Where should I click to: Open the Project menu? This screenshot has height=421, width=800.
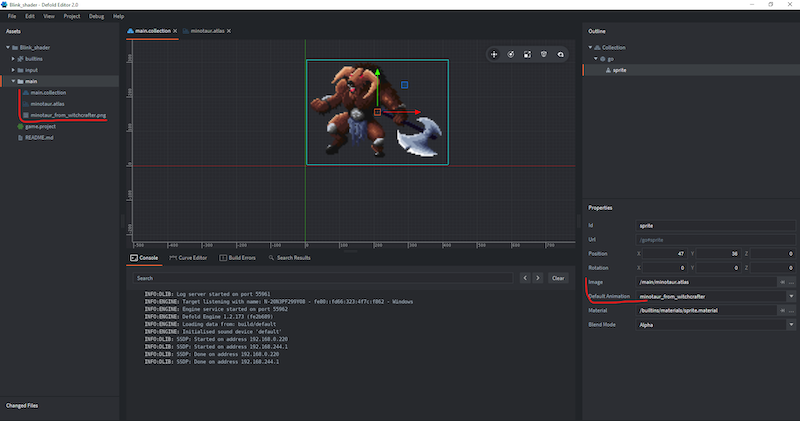[71, 17]
